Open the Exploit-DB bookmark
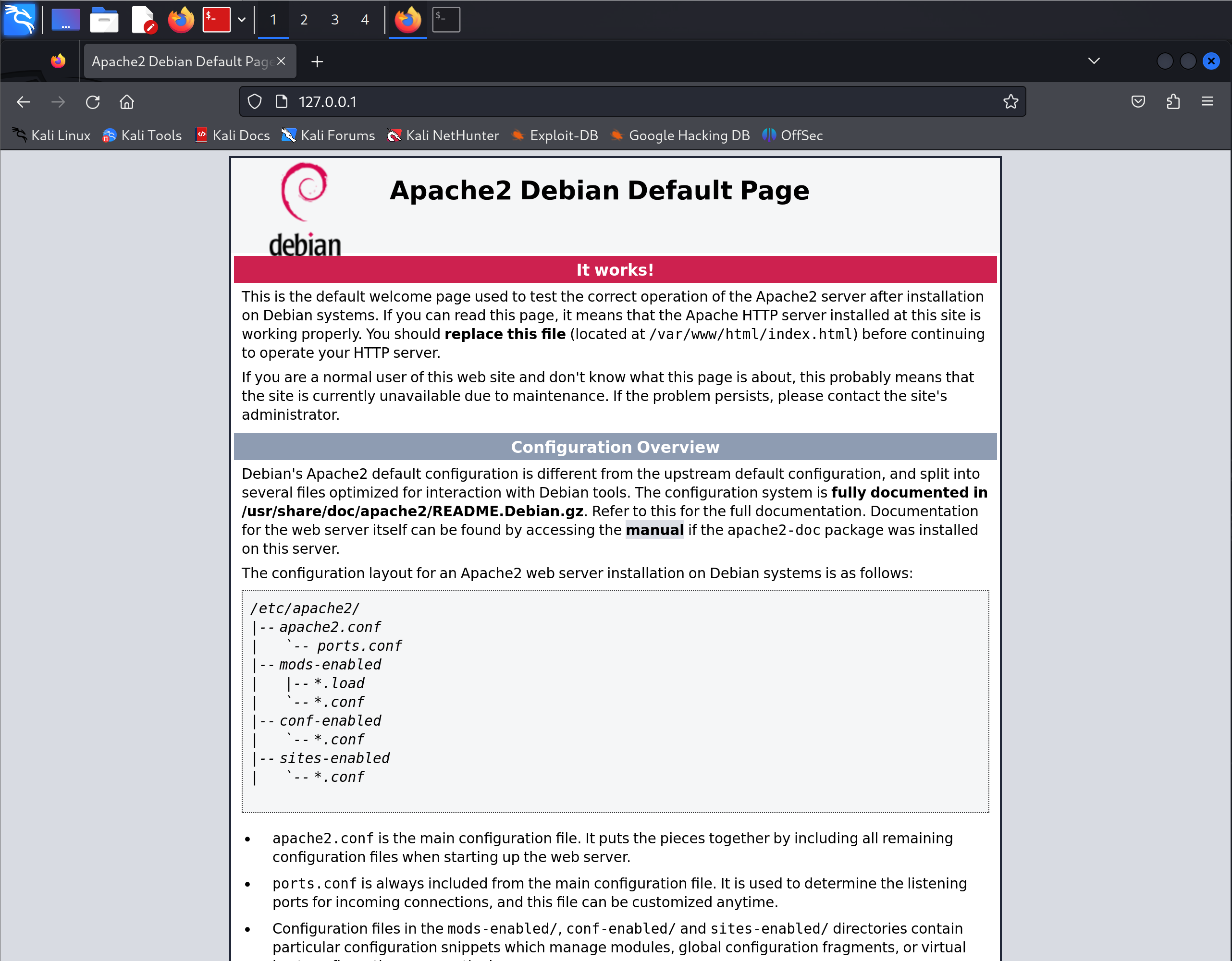 click(555, 135)
